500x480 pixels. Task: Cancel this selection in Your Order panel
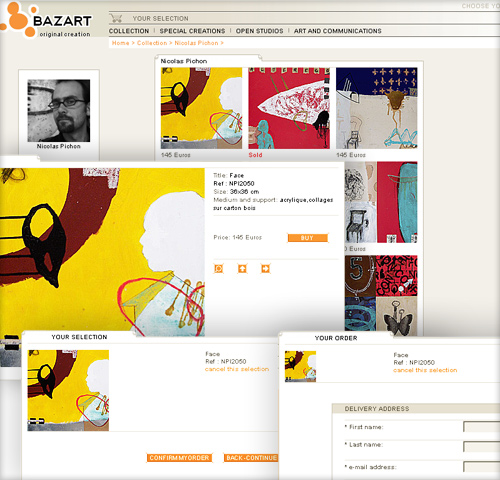coord(425,370)
